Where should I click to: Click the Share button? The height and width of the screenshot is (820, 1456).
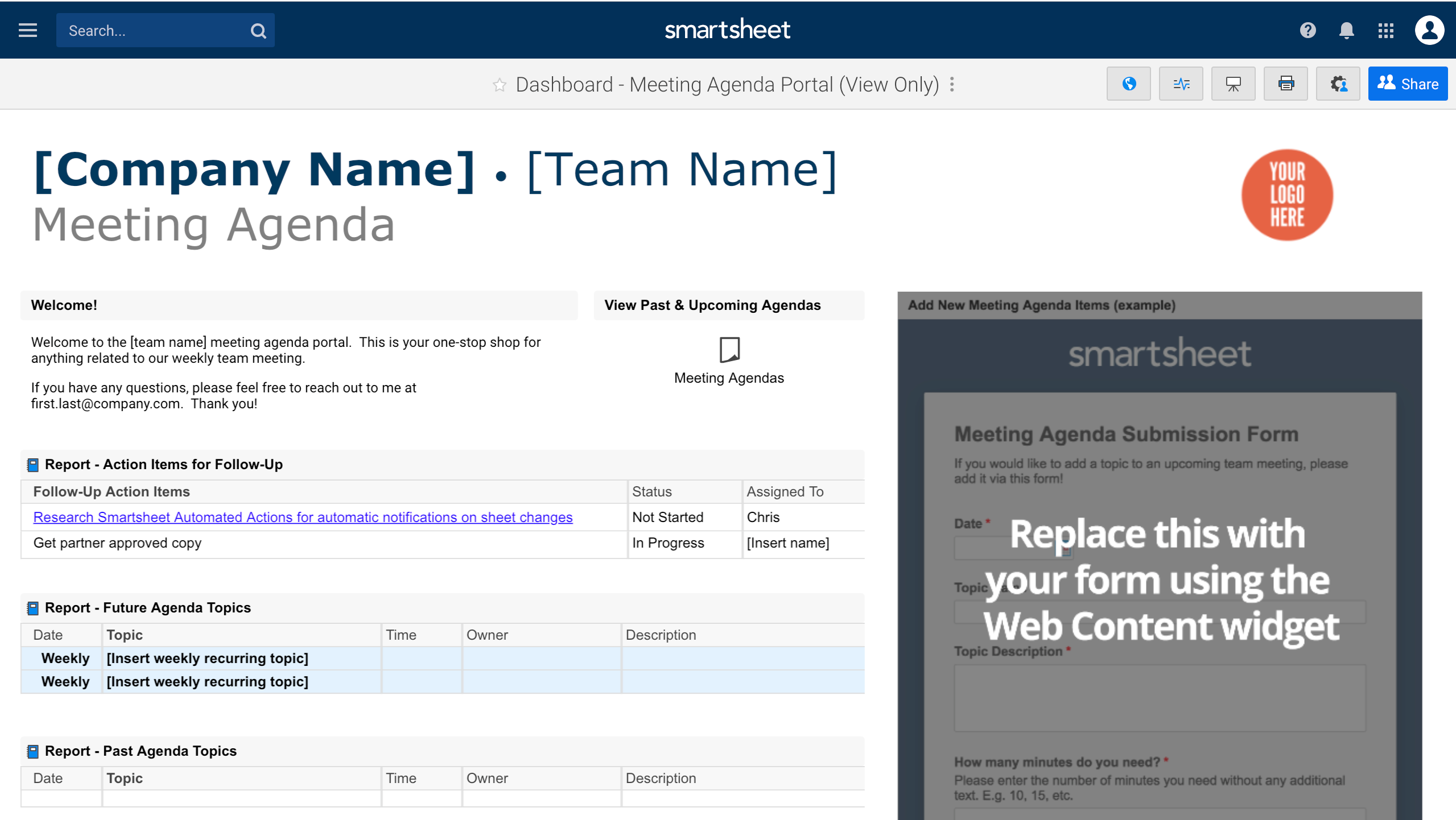1408,84
